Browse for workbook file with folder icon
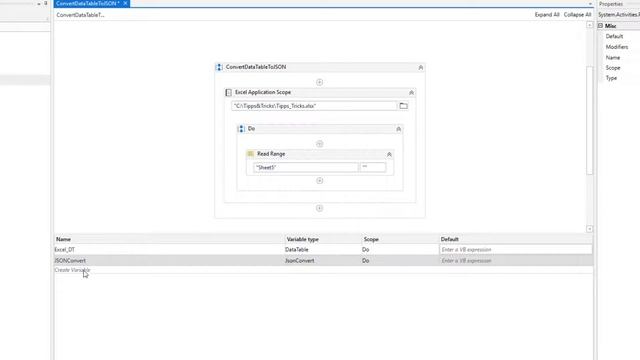The height and width of the screenshot is (360, 640). pyautogui.click(x=403, y=106)
